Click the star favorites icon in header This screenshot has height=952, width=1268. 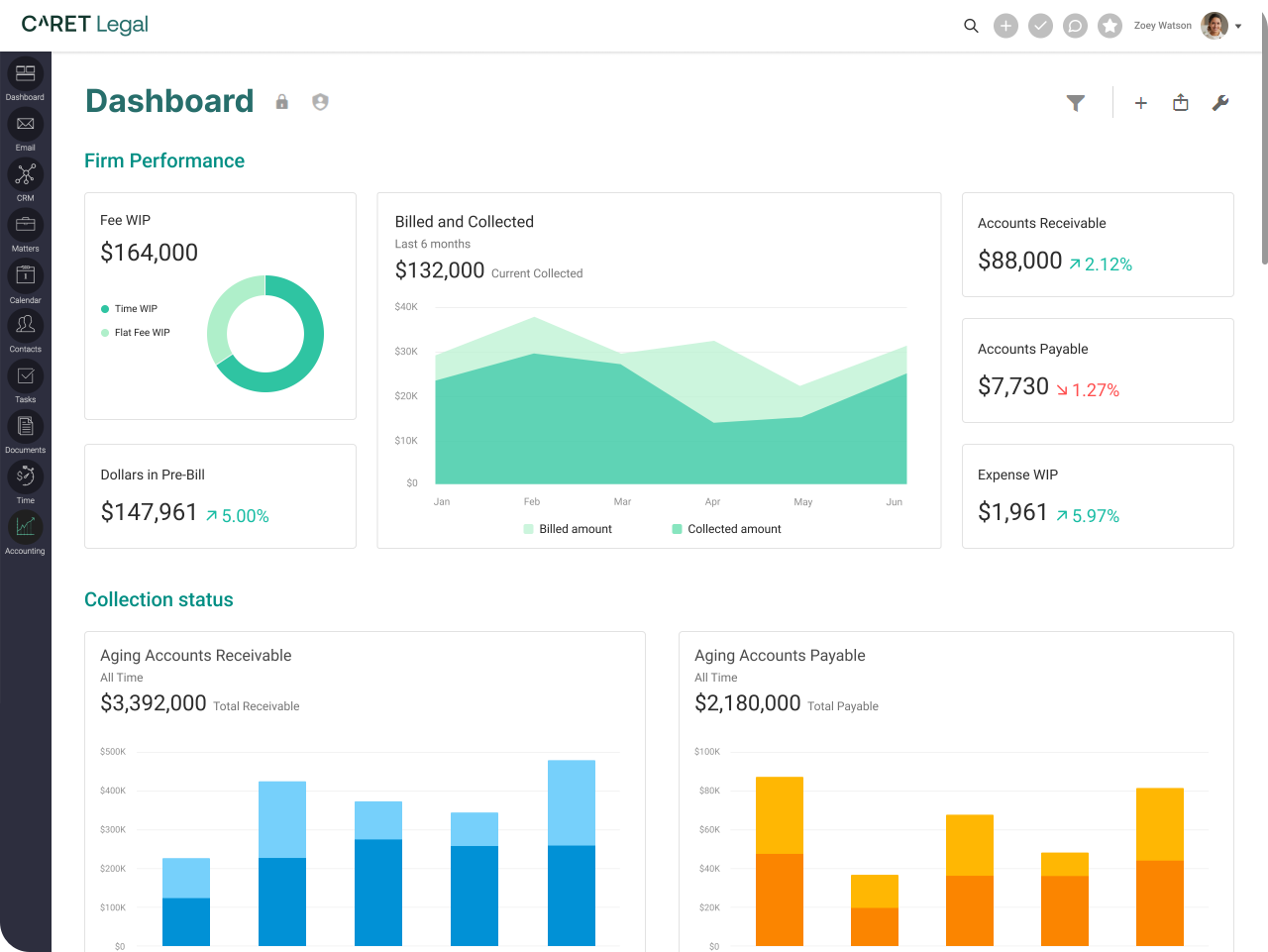coord(1109,26)
